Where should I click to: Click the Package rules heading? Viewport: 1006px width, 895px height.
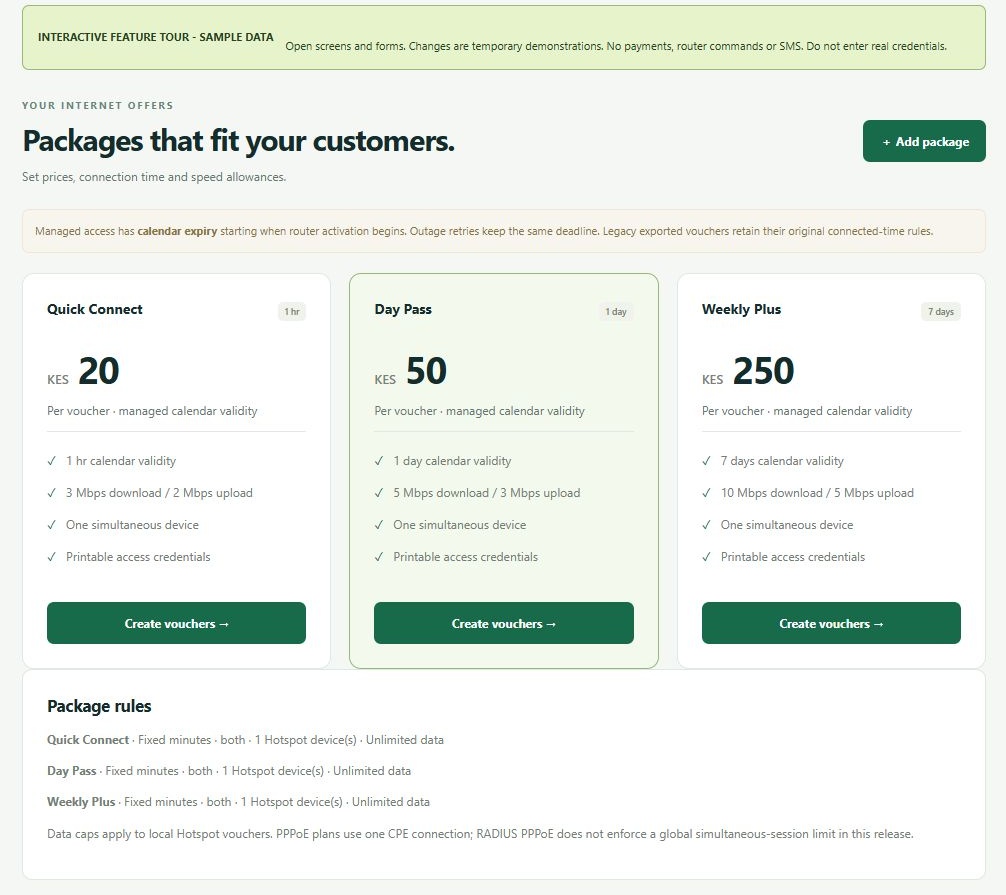click(99, 706)
